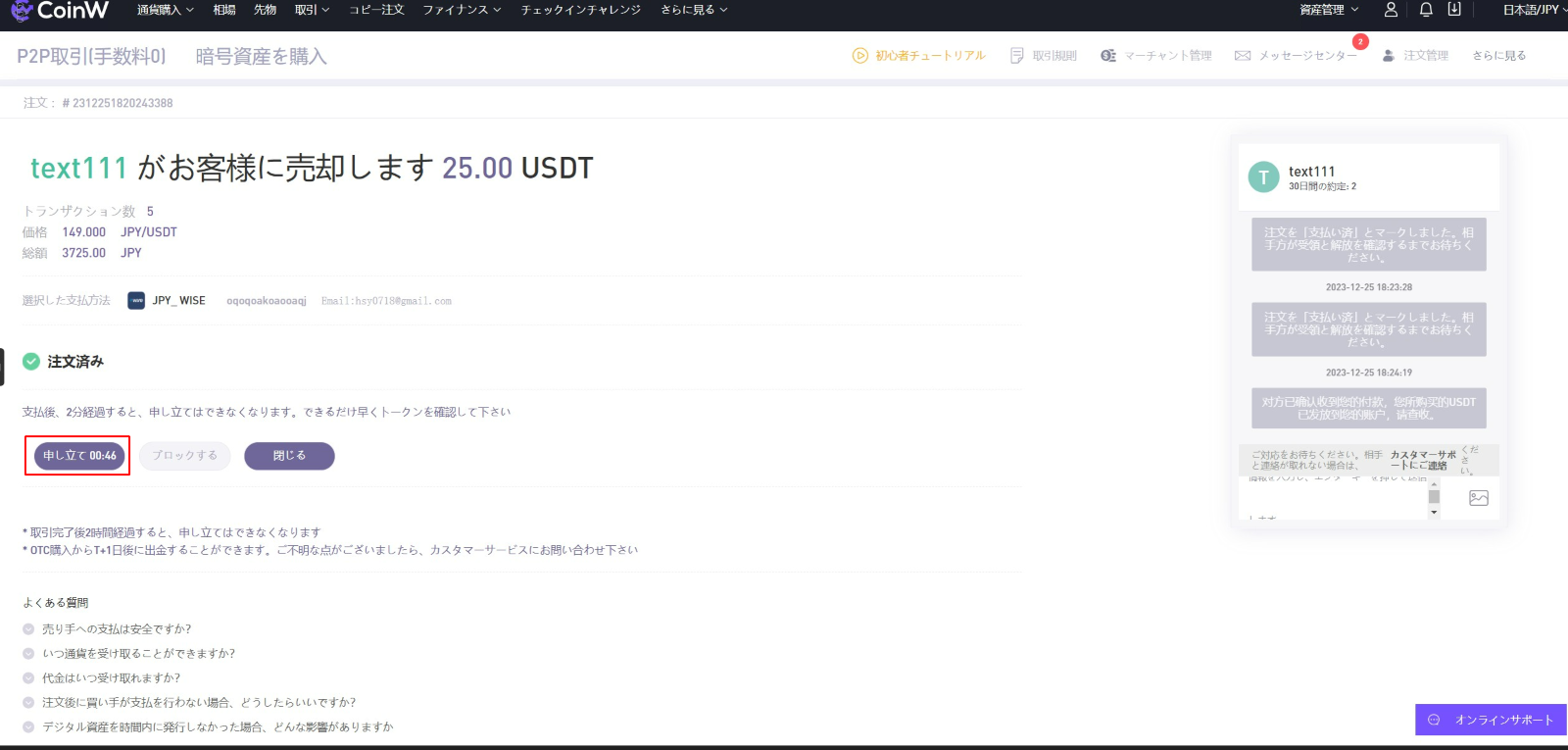The width and height of the screenshot is (1568, 750).
Task: Open 取引規則 trading rules
Action: point(1044,56)
